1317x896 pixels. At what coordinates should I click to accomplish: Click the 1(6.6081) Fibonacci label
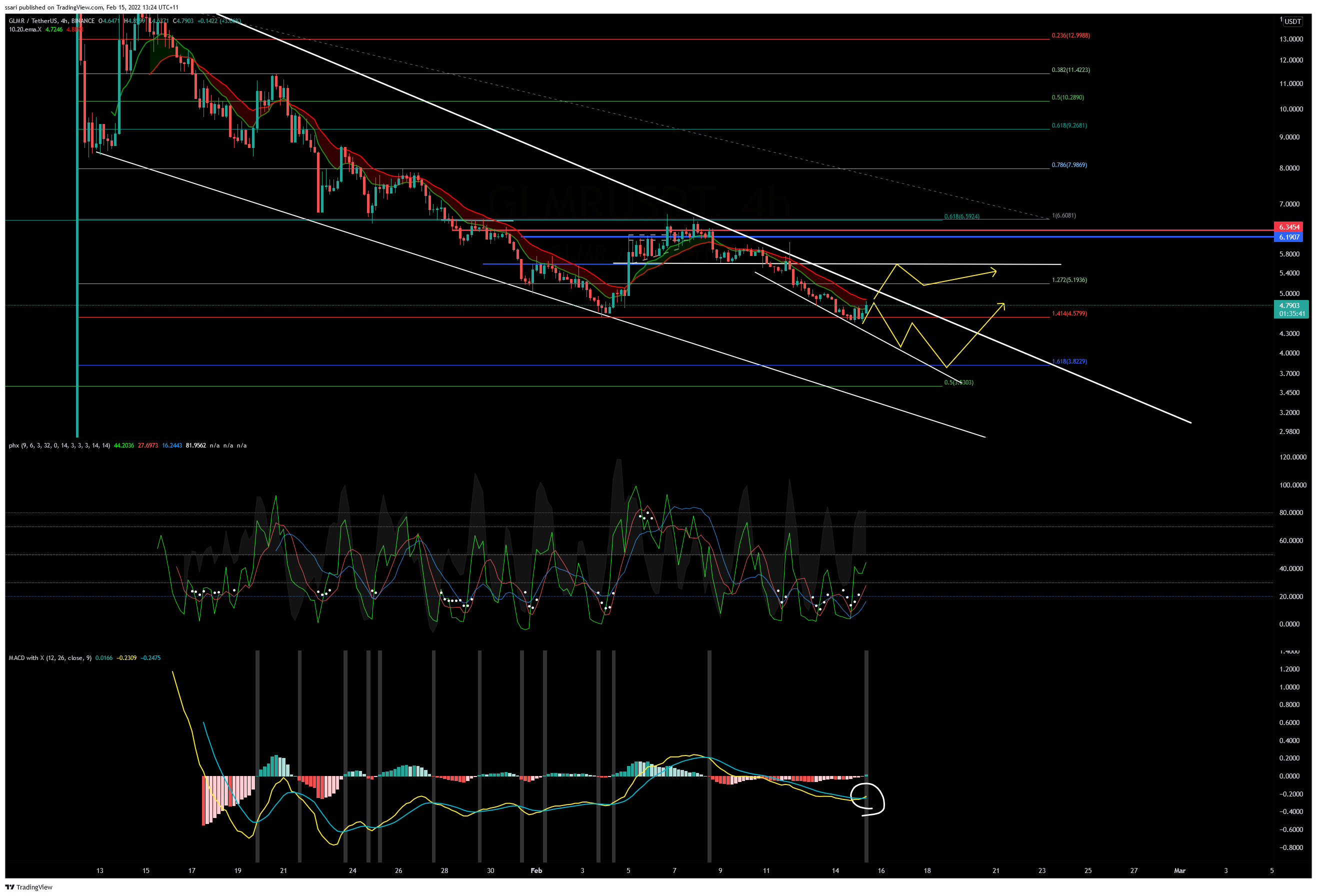[x=1063, y=215]
